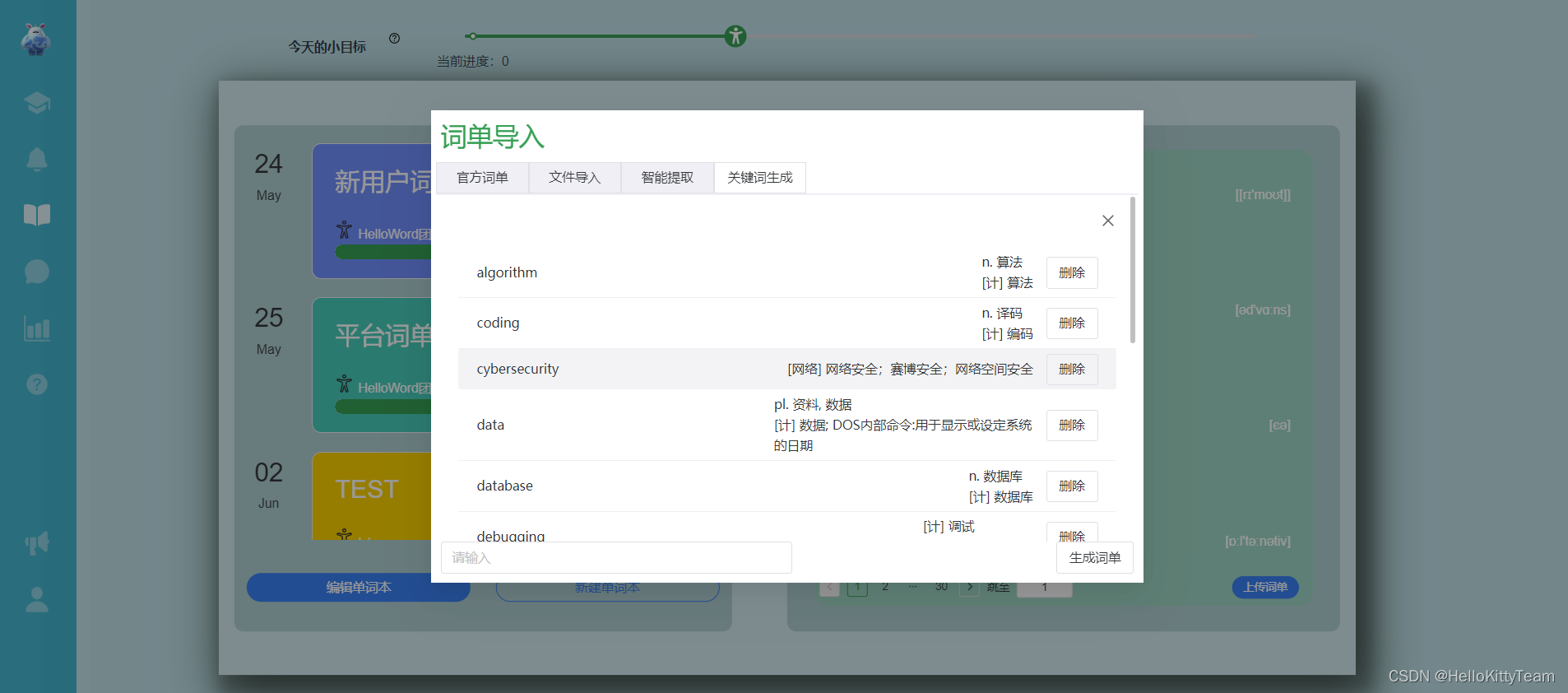
Task: Select the 关键词生成 tab
Action: pos(760,178)
